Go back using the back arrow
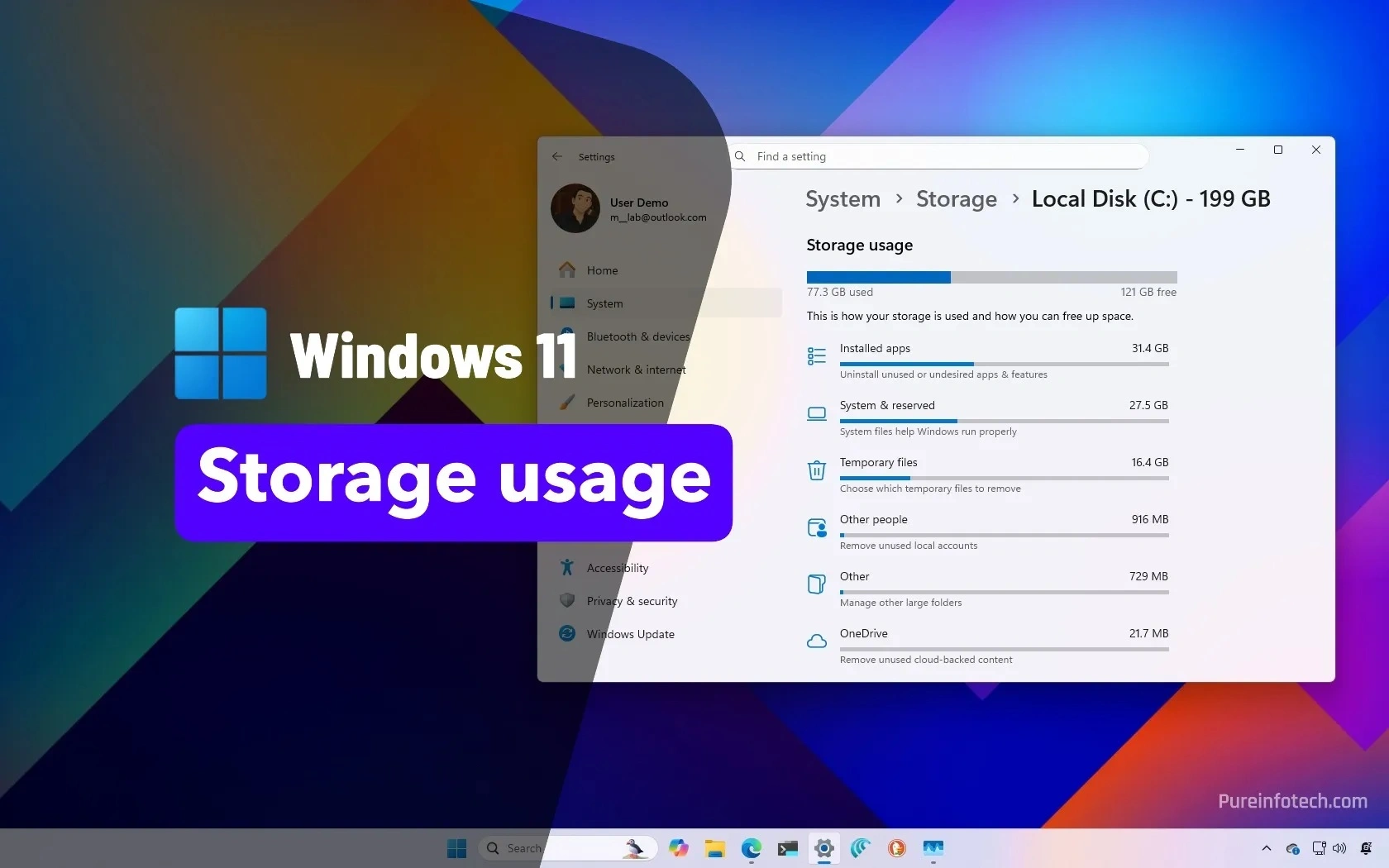This screenshot has height=868, width=1389. [x=556, y=156]
